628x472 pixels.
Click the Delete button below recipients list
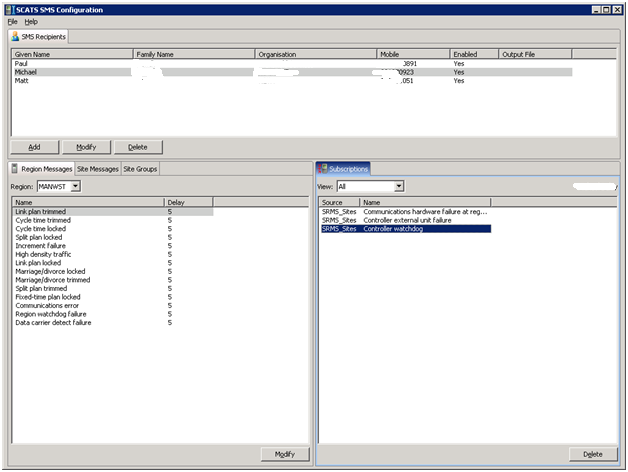tap(138, 147)
